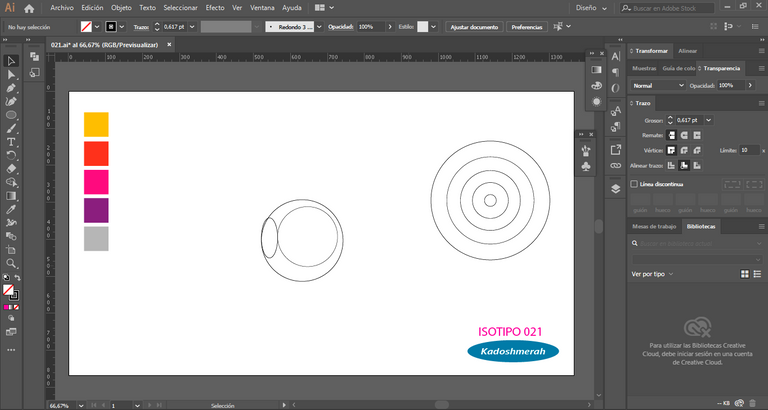
Task: Select the Gradient tool in toolbar
Action: [x=11, y=196]
